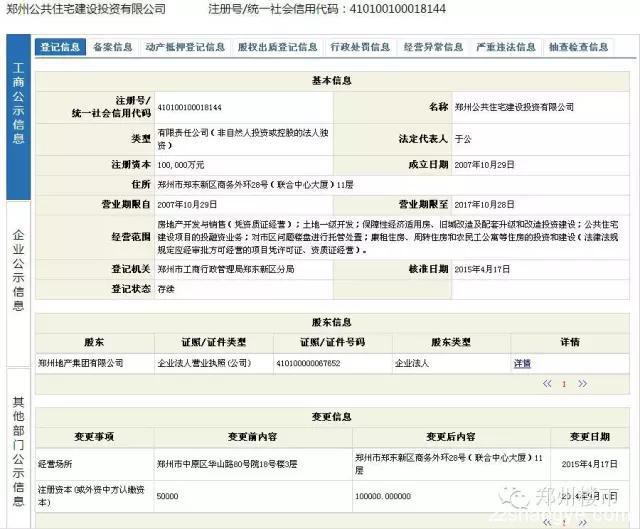Click registration status 存续
Screen dimensions: 640x529
[166, 289]
